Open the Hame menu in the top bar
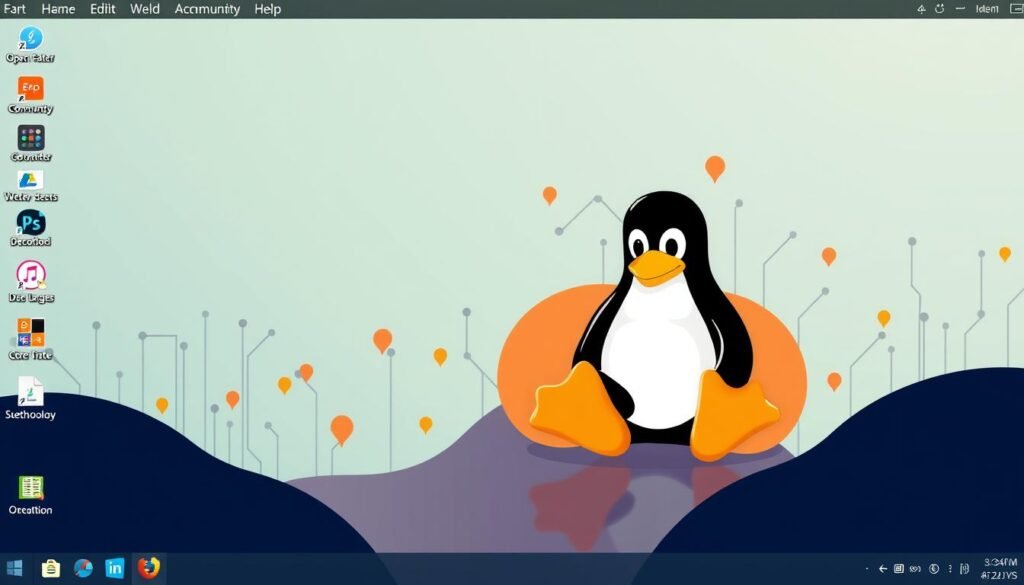Image resolution: width=1024 pixels, height=585 pixels. 58,9
